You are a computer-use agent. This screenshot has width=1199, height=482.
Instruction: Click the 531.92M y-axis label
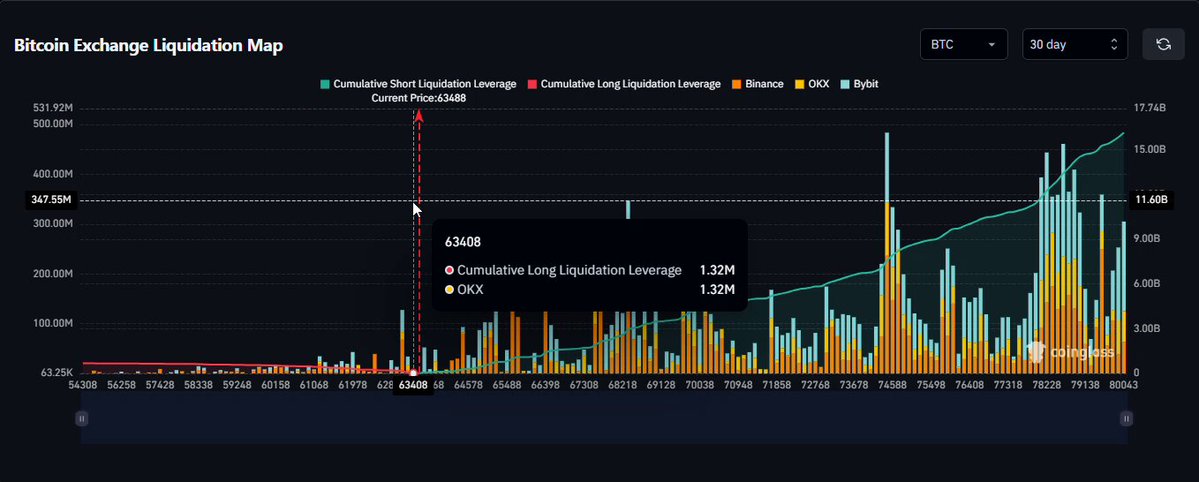tap(52, 108)
